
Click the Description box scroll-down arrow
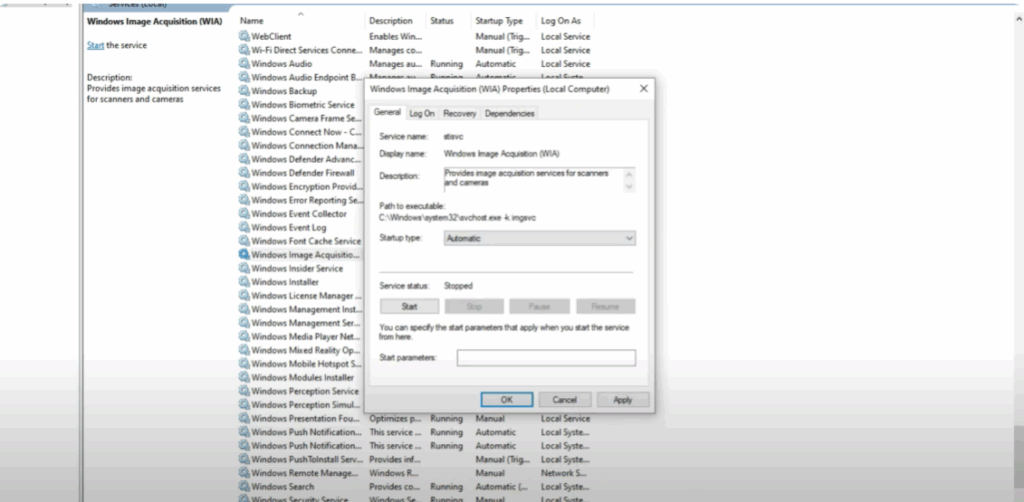[x=630, y=187]
